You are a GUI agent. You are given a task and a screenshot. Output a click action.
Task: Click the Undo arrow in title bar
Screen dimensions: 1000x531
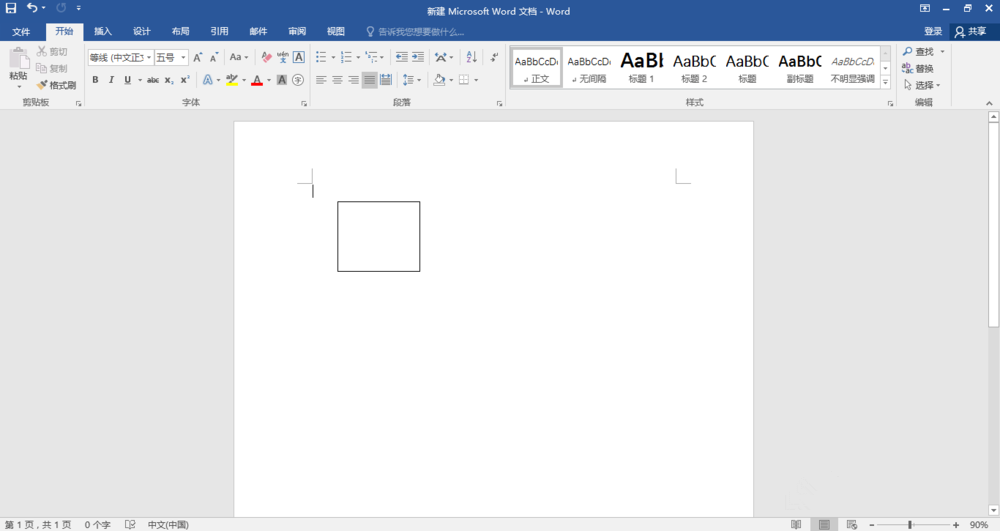(31, 9)
